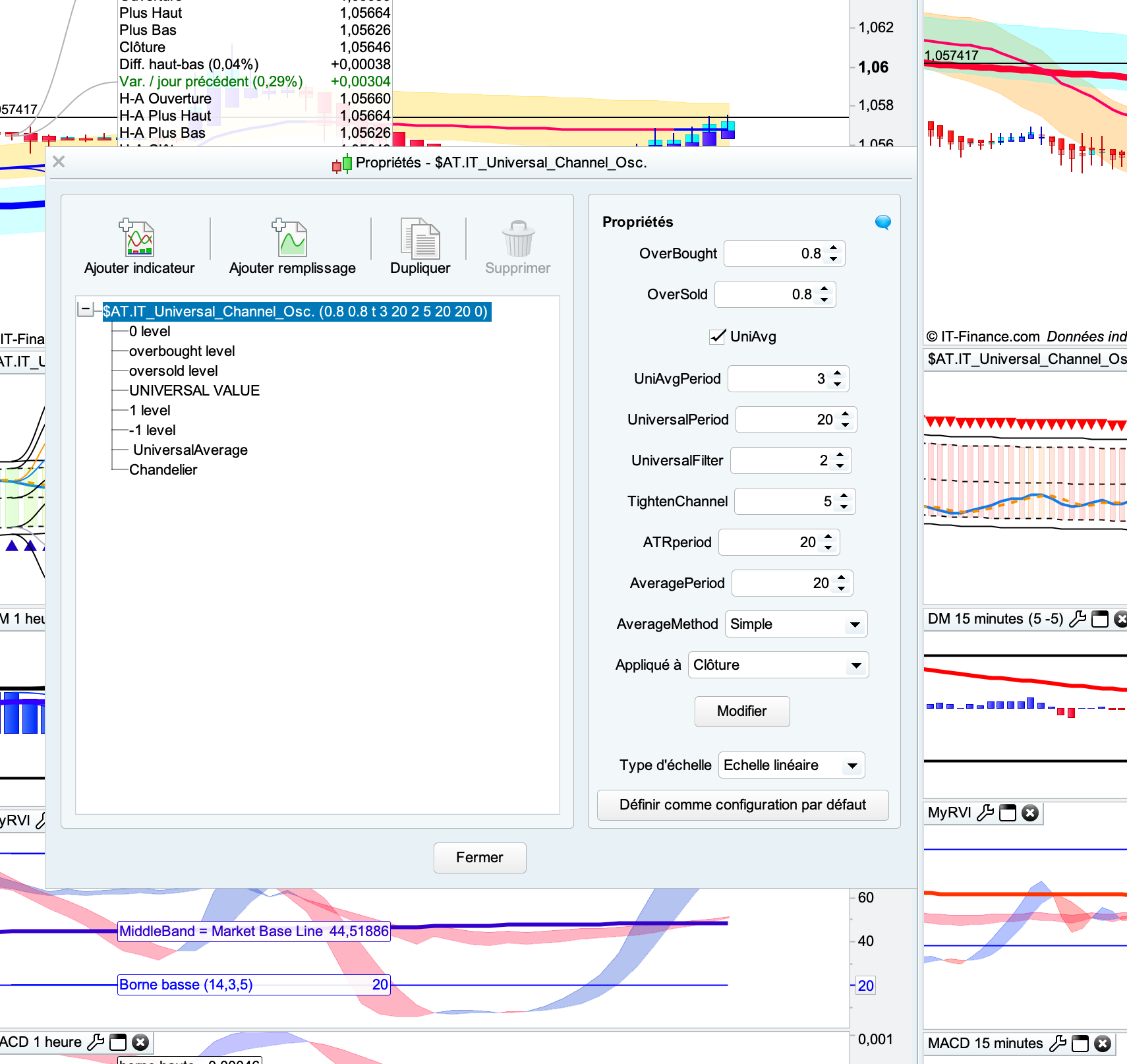Click the IT-Finance.com copyright text

985,336
